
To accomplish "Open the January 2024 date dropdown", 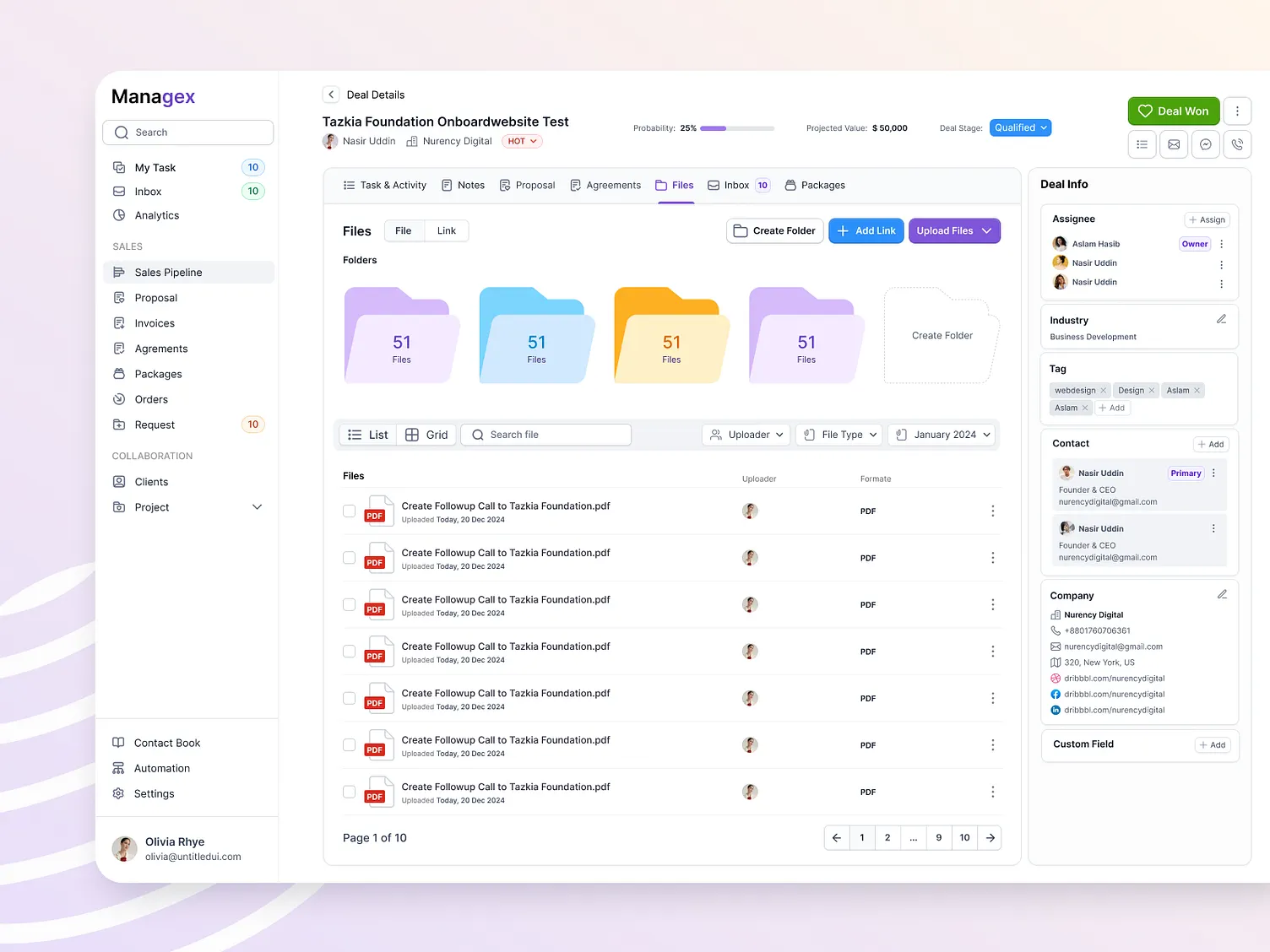I will 942,435.
